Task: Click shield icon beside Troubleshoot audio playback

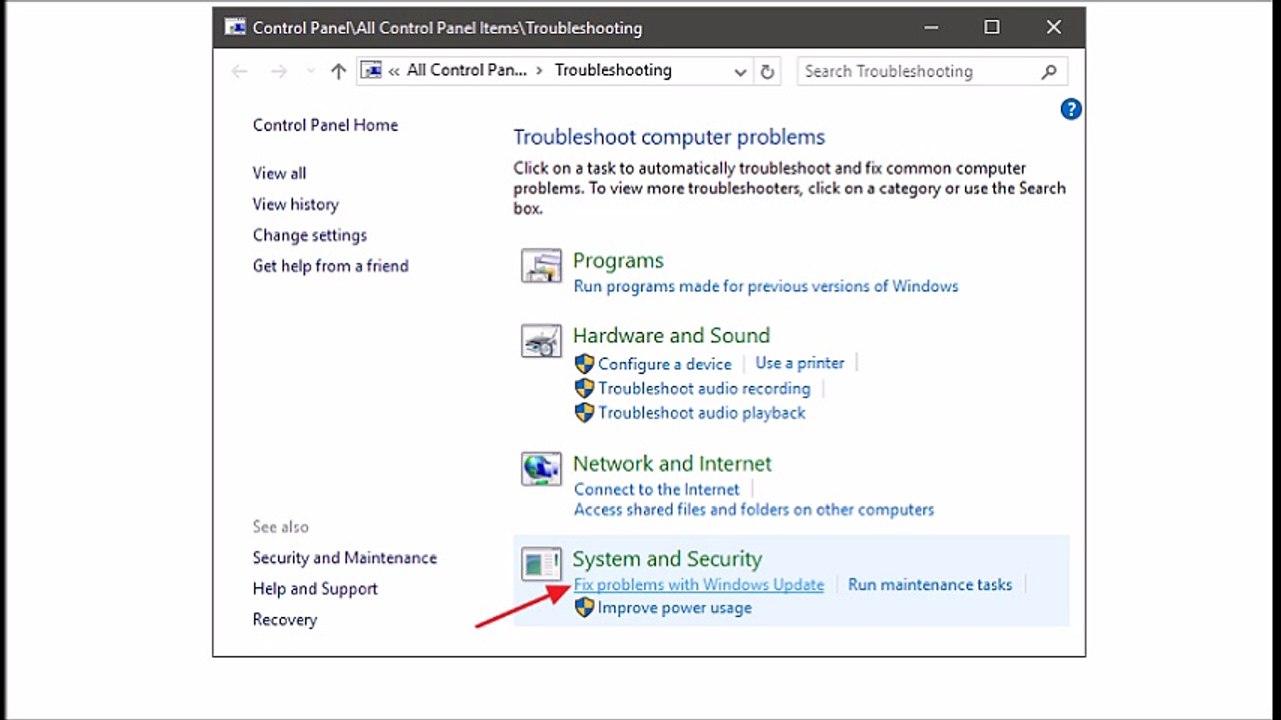Action: [584, 412]
